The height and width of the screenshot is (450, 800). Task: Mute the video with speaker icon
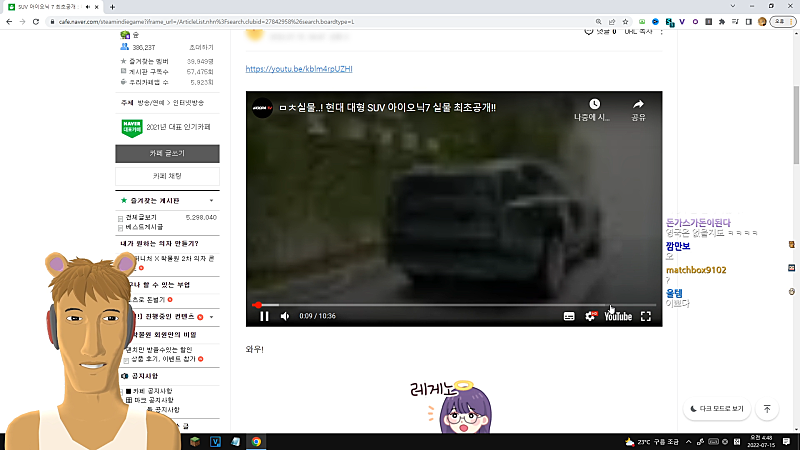click(285, 316)
